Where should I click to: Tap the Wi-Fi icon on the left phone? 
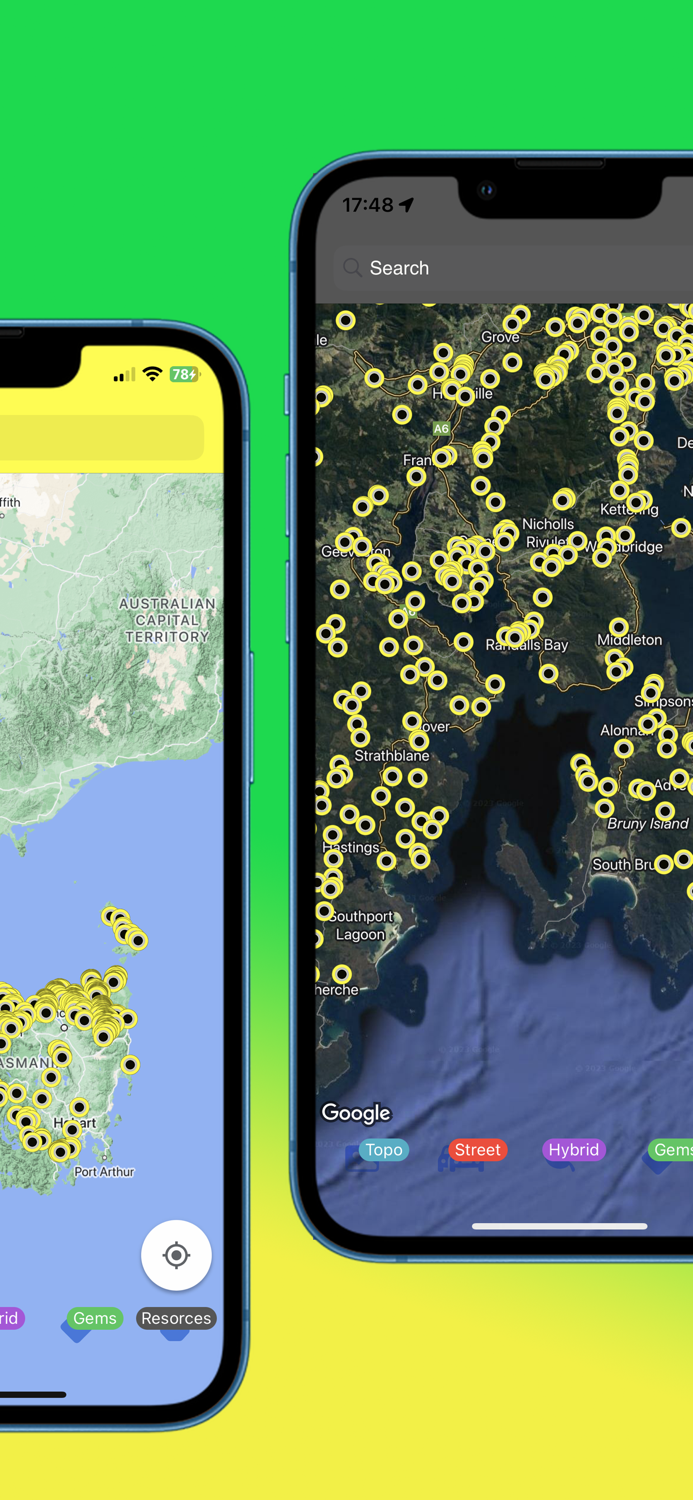pos(152,374)
